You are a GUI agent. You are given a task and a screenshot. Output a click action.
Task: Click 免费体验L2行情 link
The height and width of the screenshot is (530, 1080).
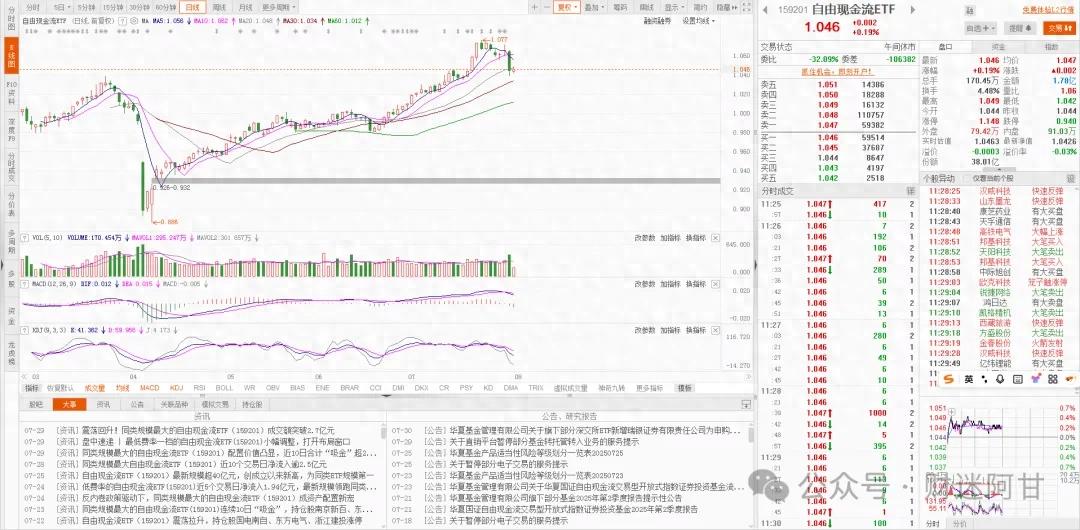pyautogui.click(x=1048, y=10)
